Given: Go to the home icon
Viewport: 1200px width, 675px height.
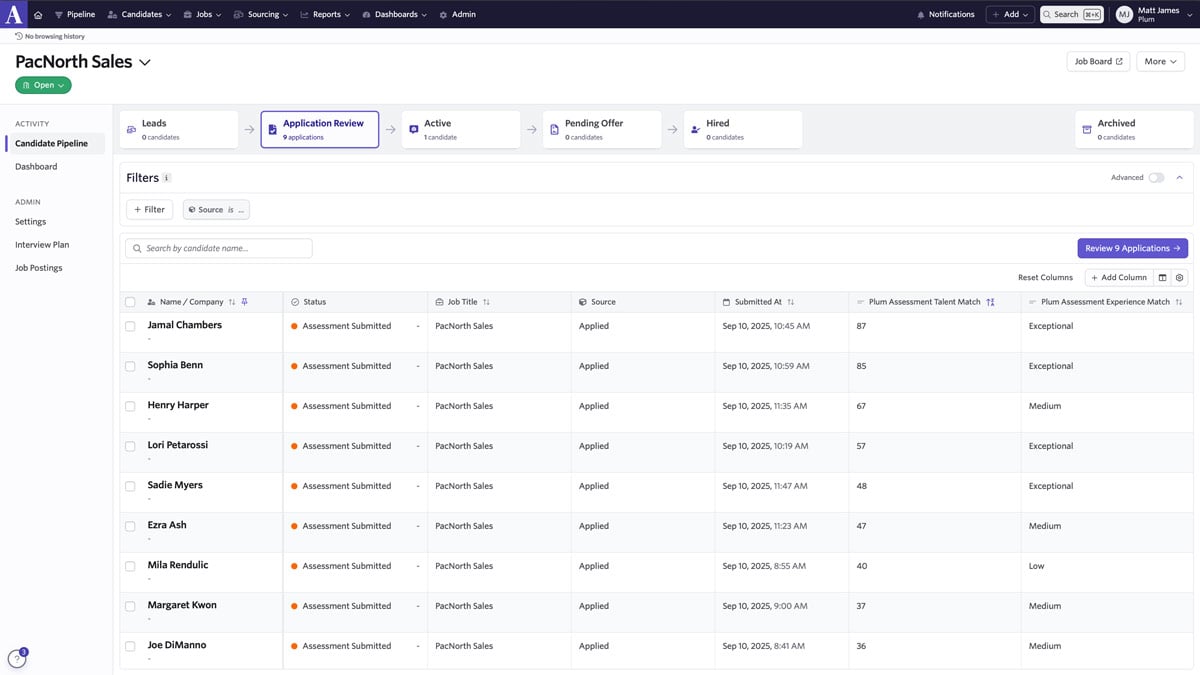Looking at the screenshot, I should (38, 15).
